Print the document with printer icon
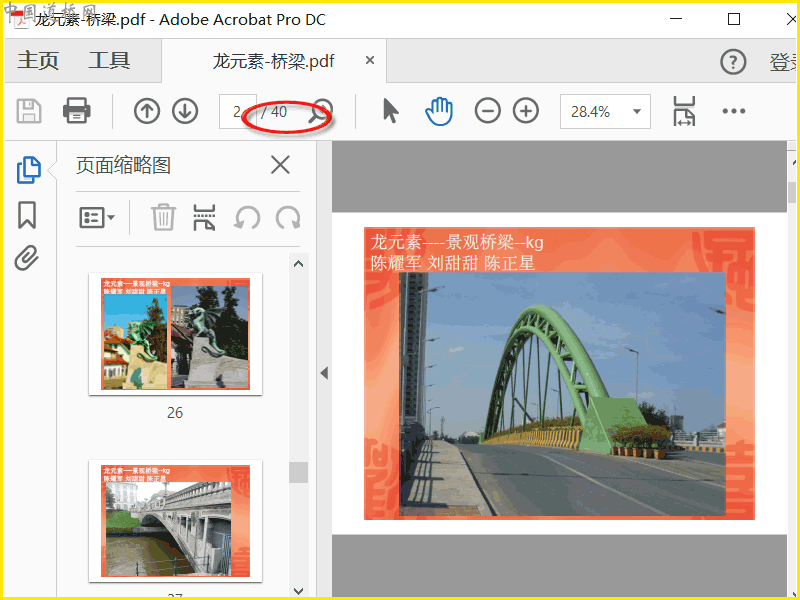 pos(77,111)
